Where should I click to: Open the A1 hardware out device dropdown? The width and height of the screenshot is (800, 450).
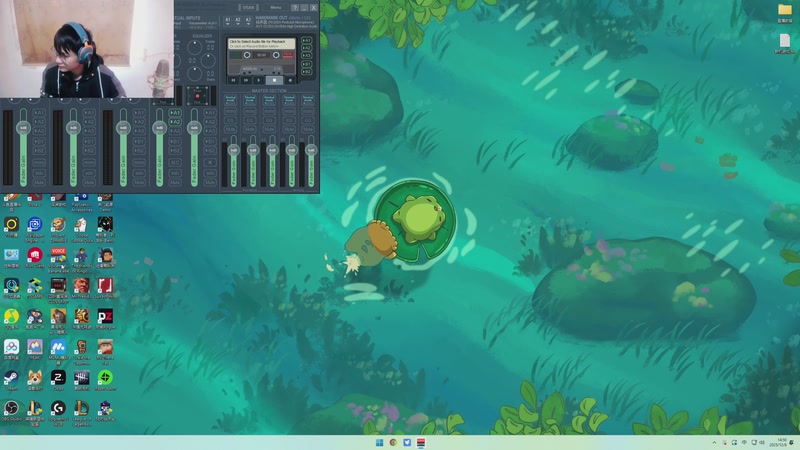228,21
